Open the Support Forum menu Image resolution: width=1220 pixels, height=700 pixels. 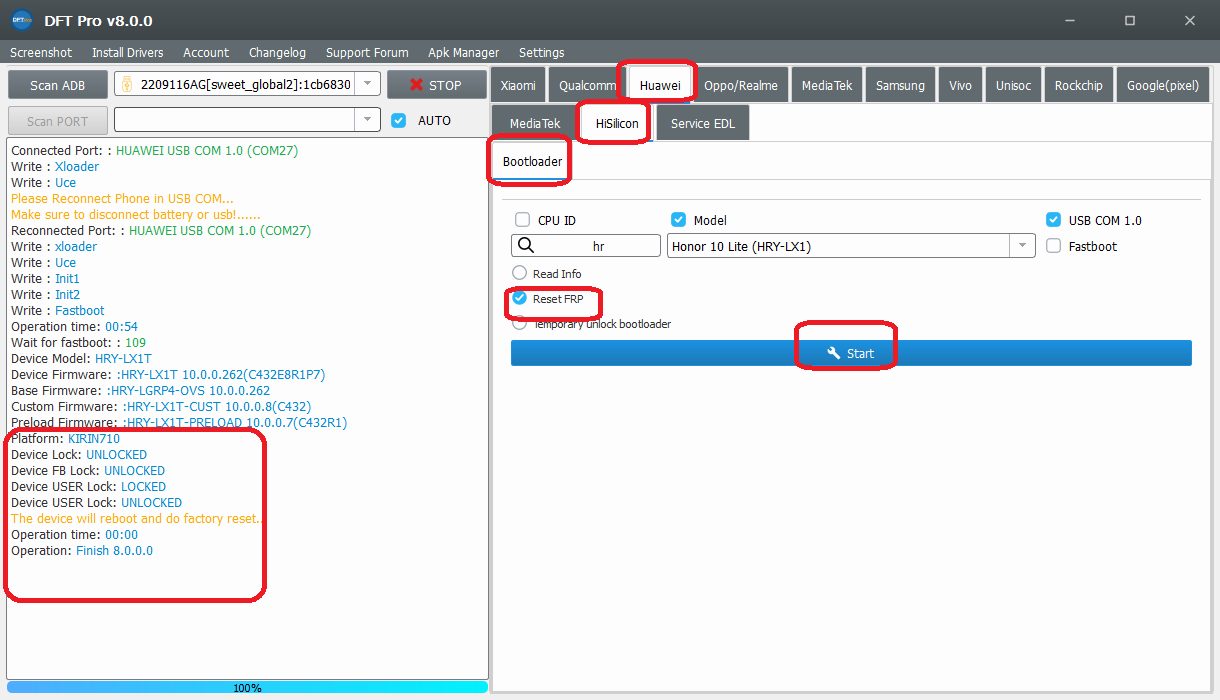point(367,52)
